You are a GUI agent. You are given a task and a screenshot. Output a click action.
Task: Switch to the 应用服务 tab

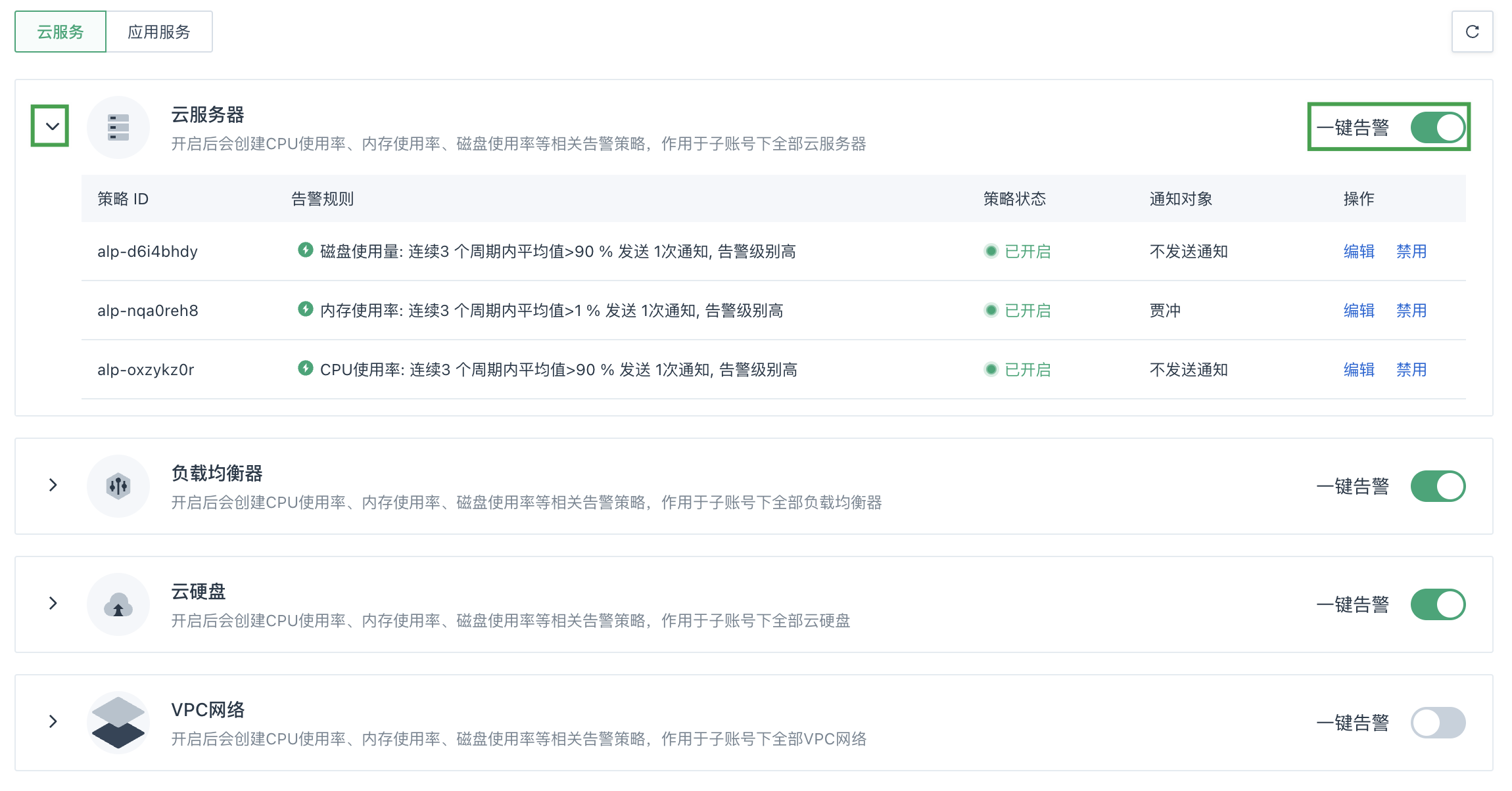159,32
